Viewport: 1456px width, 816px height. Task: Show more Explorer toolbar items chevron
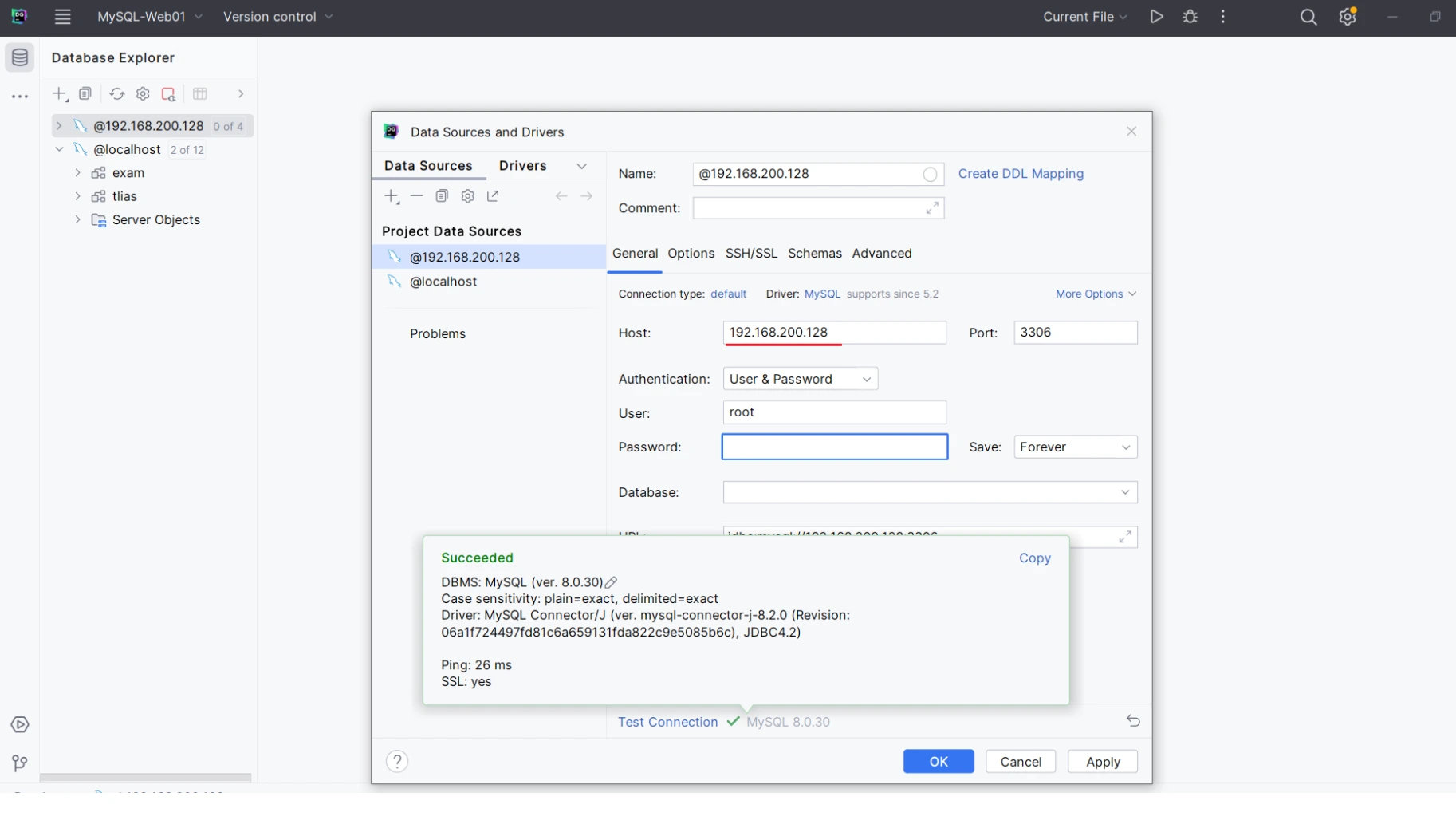click(x=241, y=94)
